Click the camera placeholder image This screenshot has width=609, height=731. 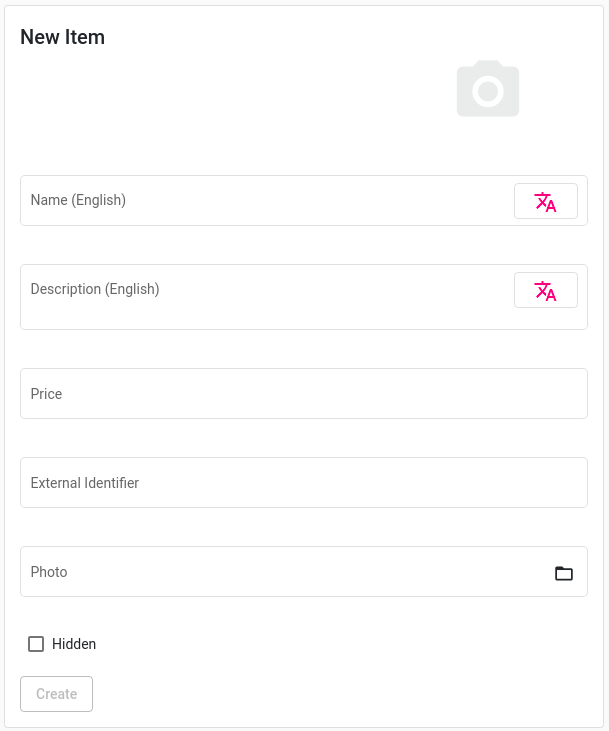coord(488,88)
